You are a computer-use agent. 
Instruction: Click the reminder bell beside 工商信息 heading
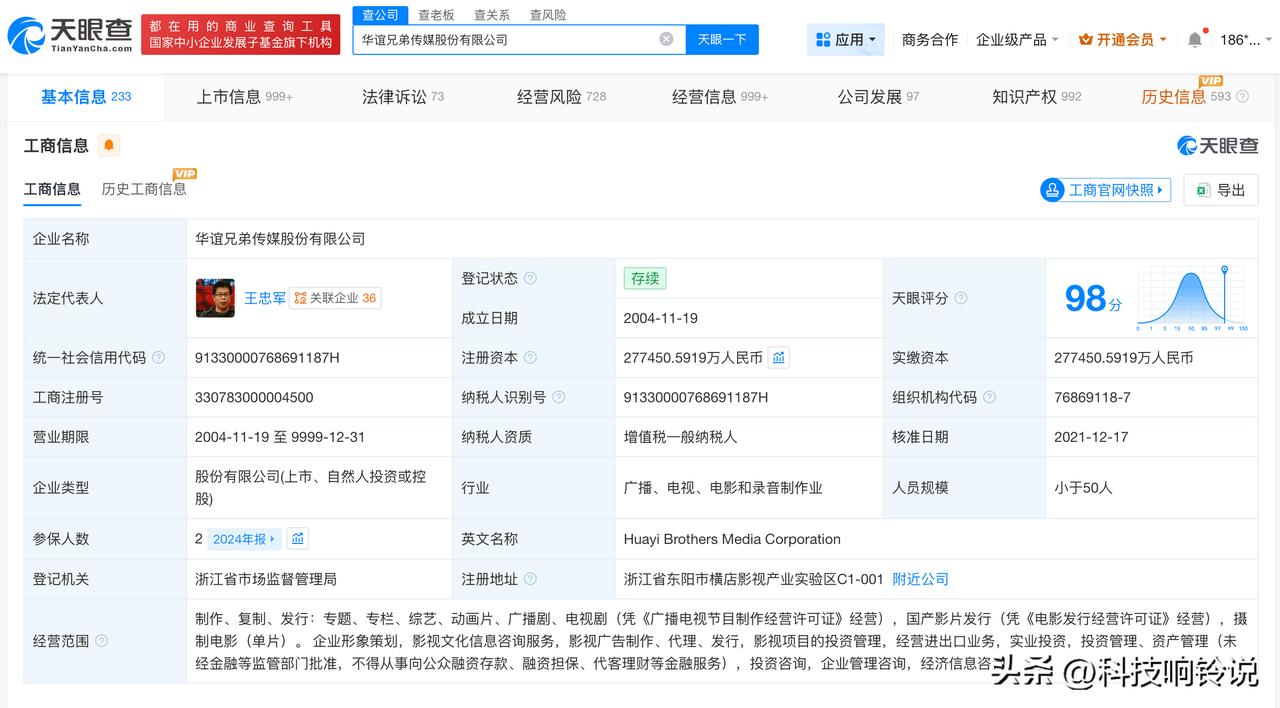(108, 144)
